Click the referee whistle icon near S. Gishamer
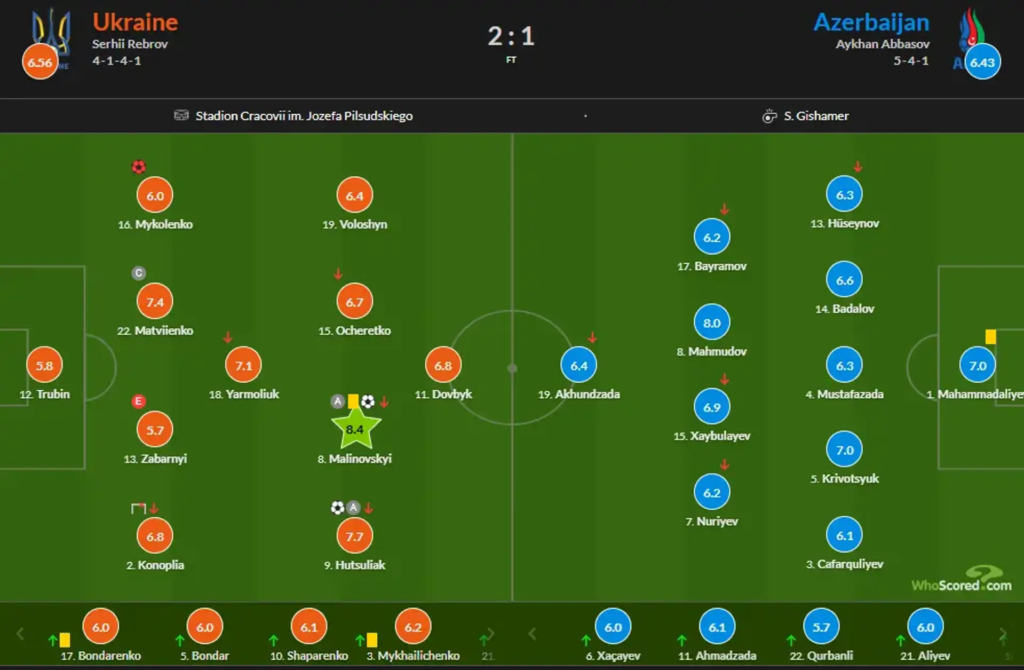The image size is (1024, 670). click(769, 116)
